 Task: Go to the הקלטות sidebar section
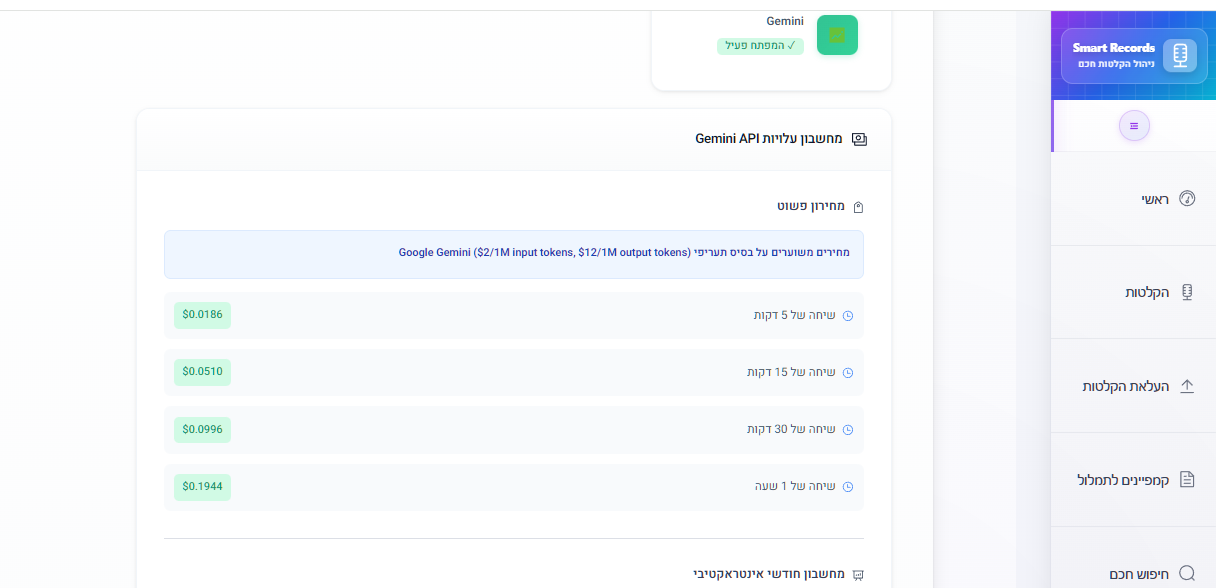(1147, 292)
